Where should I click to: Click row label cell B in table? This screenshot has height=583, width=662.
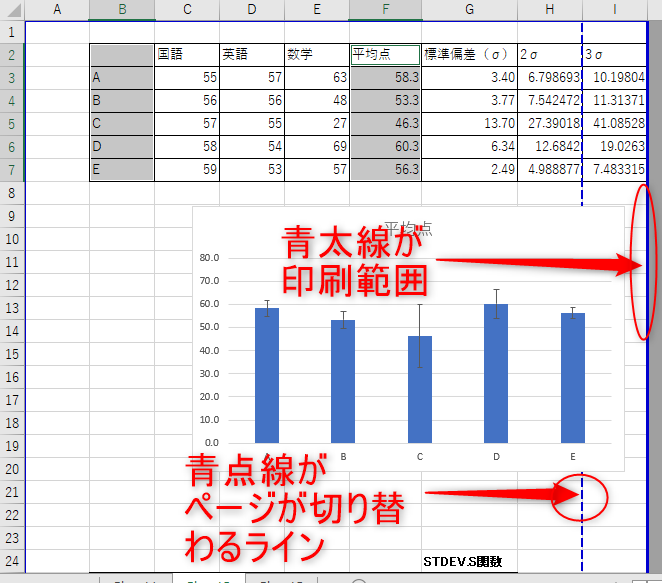(122, 100)
